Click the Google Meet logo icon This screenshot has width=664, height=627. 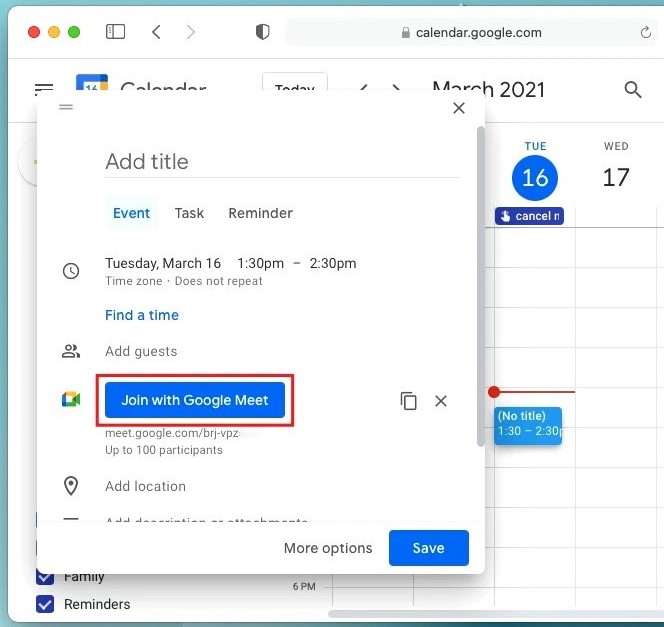coord(71,399)
